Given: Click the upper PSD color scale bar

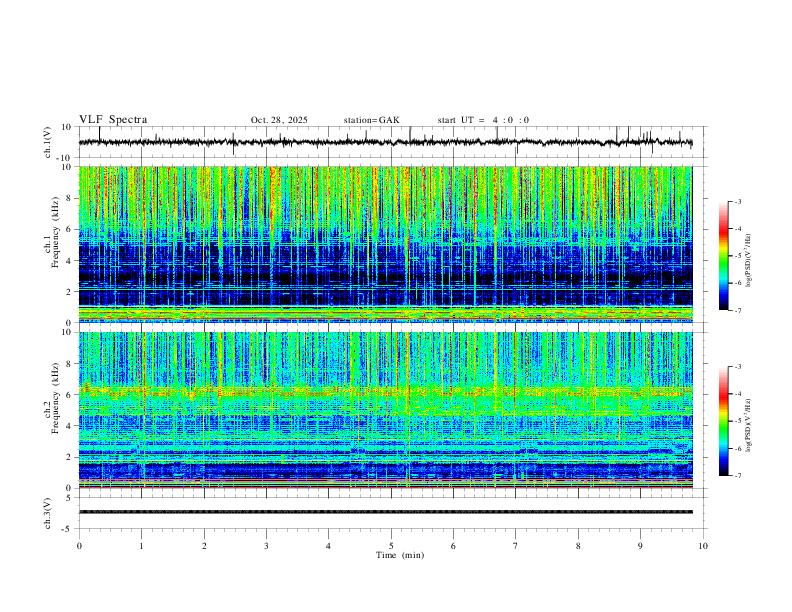Looking at the screenshot, I should (x=724, y=256).
